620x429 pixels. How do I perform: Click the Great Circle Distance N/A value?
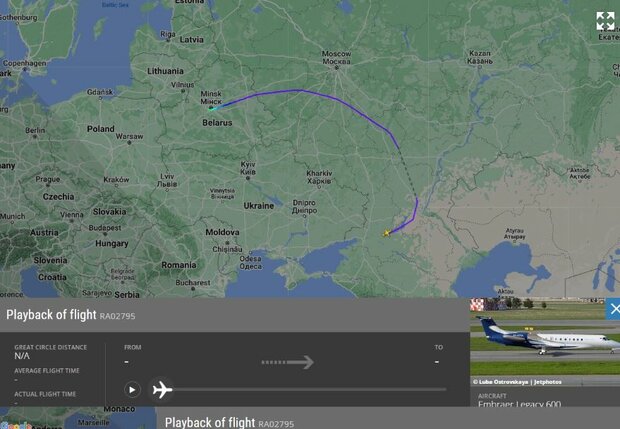[x=22, y=356]
